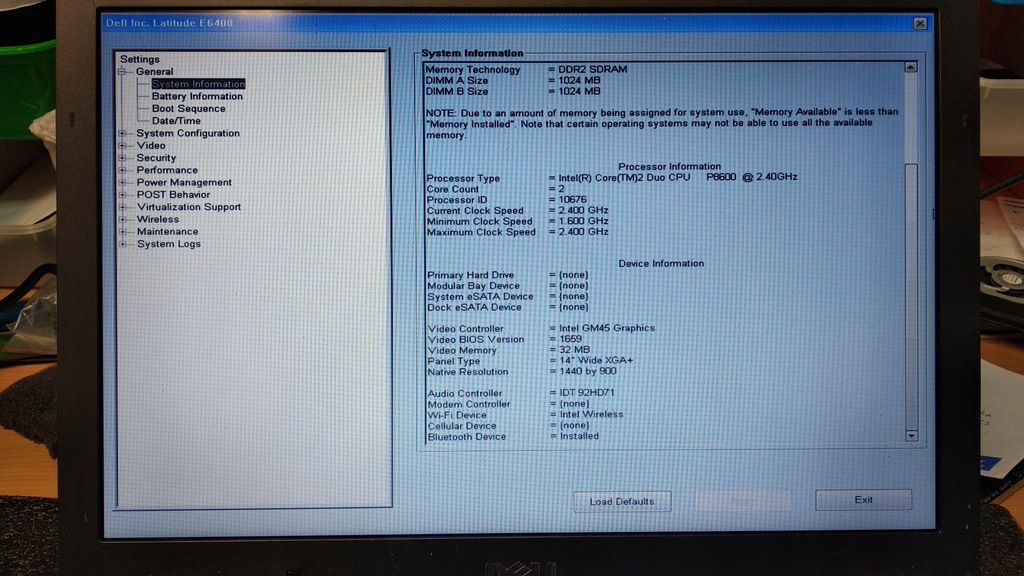Screen dimensions: 1024x576
Task: Select the Performance category label
Action: (167, 170)
